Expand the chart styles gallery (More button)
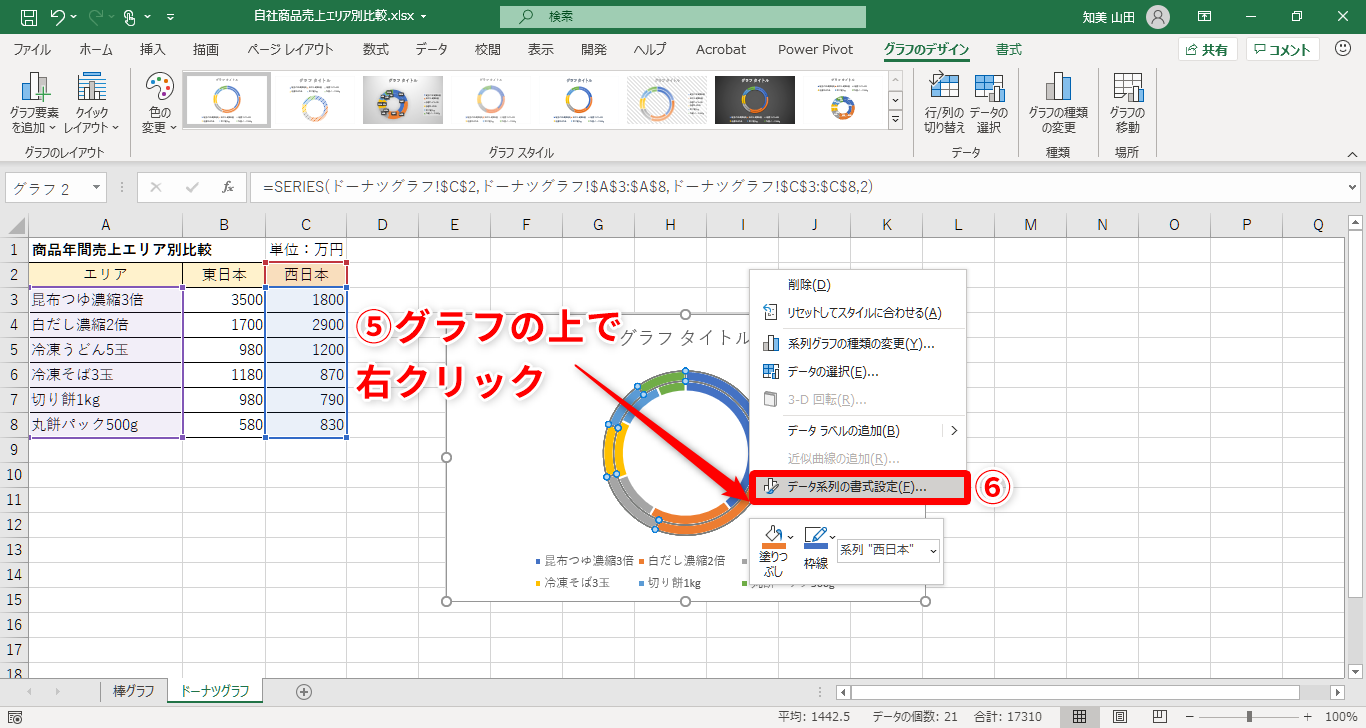Image resolution: width=1366 pixels, height=728 pixels. [895, 120]
